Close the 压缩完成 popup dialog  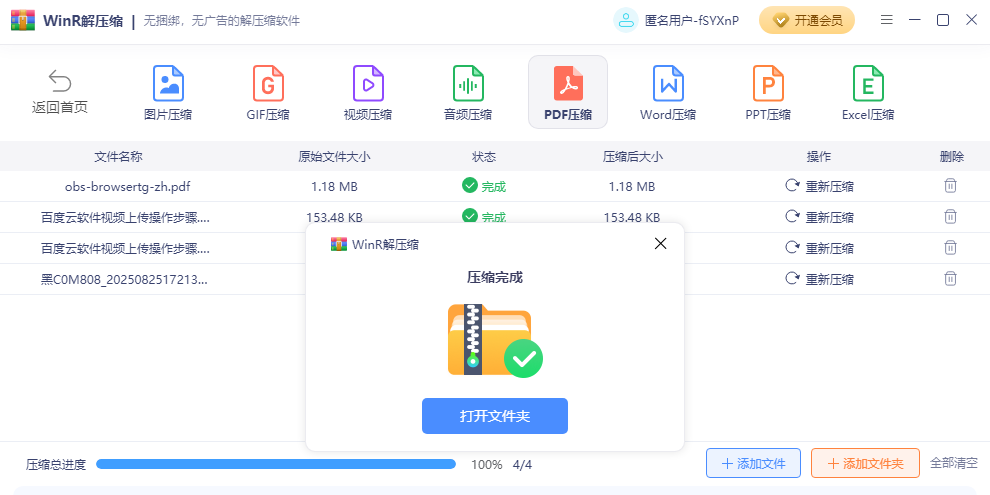point(660,243)
